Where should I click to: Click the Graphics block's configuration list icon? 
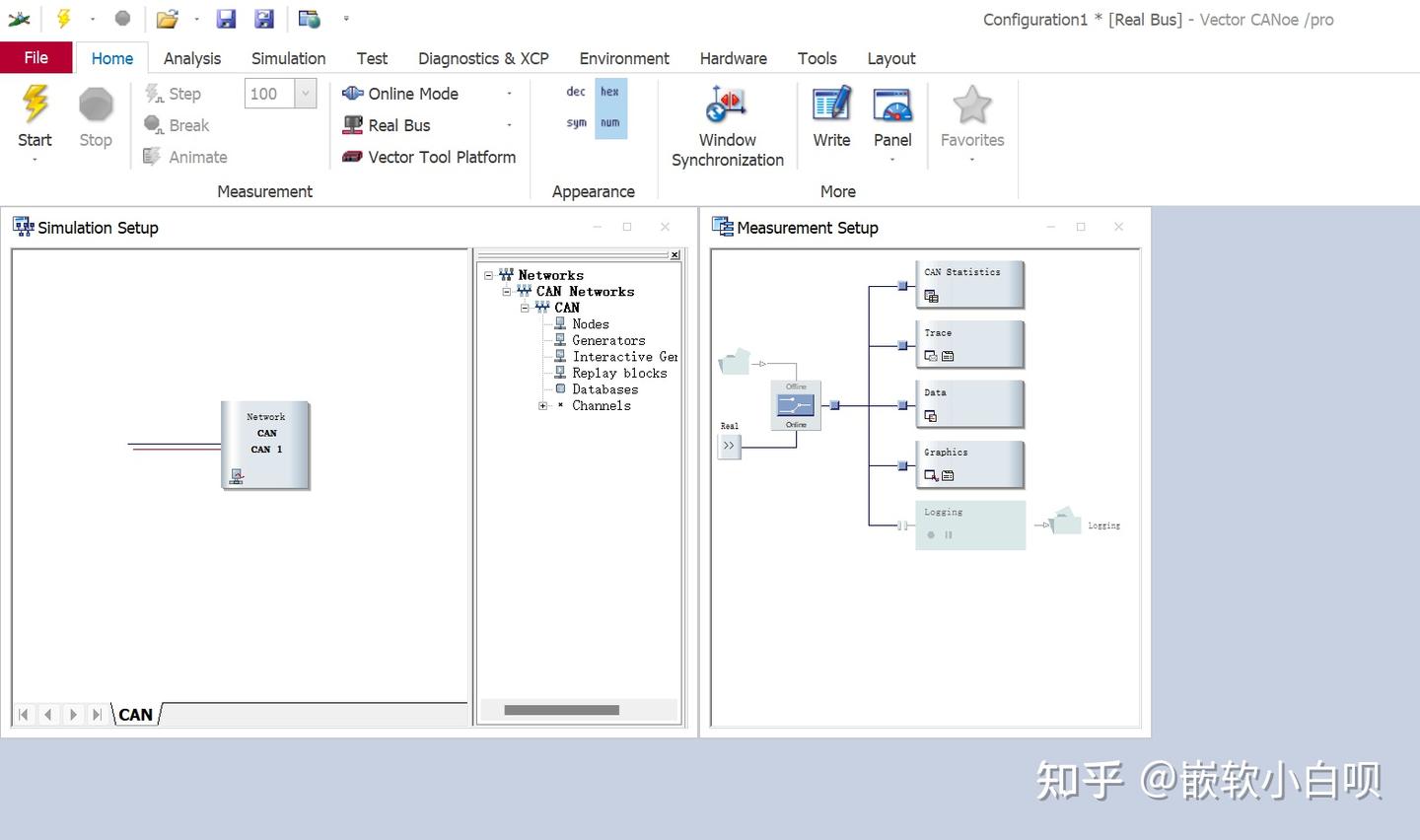pyautogui.click(x=948, y=475)
